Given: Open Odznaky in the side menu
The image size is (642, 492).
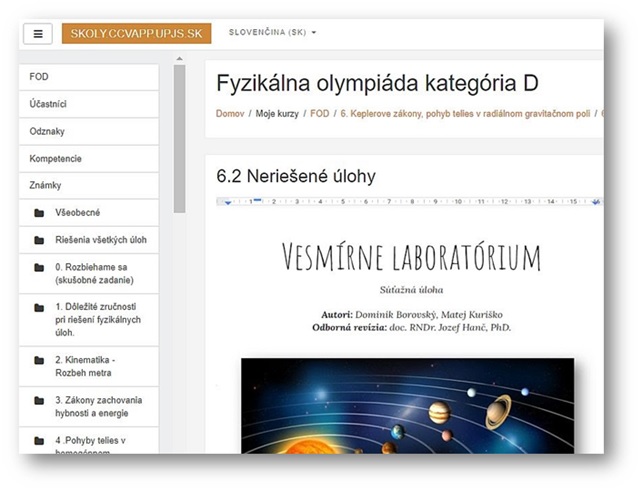Looking at the screenshot, I should click(88, 131).
